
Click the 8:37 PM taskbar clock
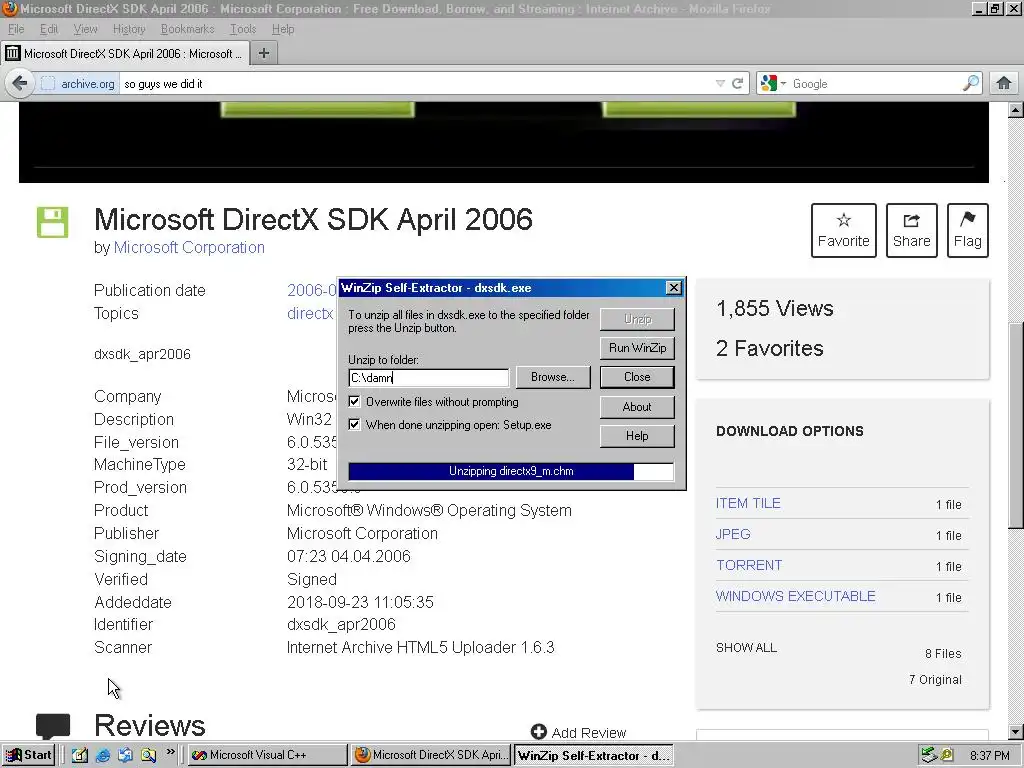(989, 756)
